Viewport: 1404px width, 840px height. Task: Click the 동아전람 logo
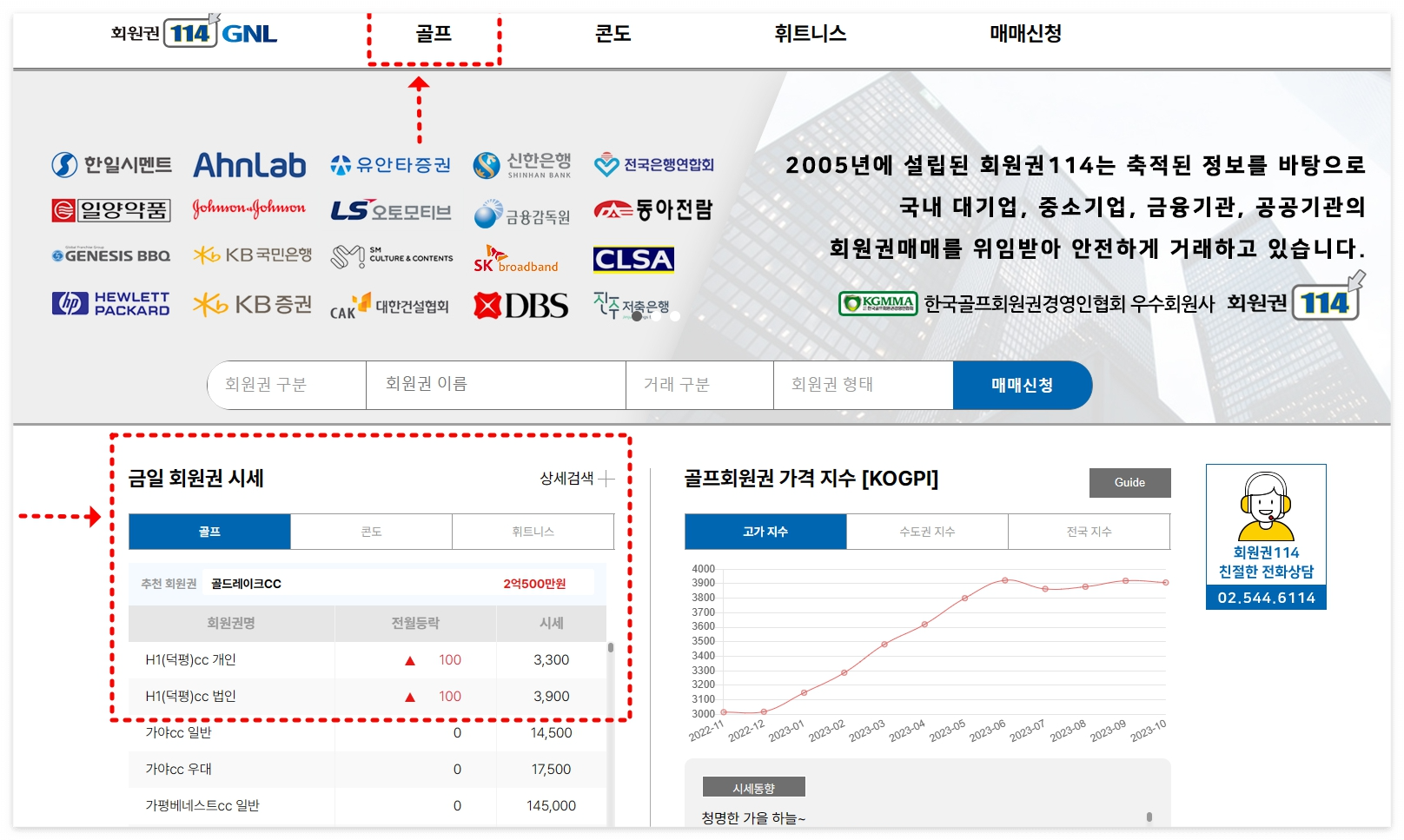pyautogui.click(x=653, y=209)
